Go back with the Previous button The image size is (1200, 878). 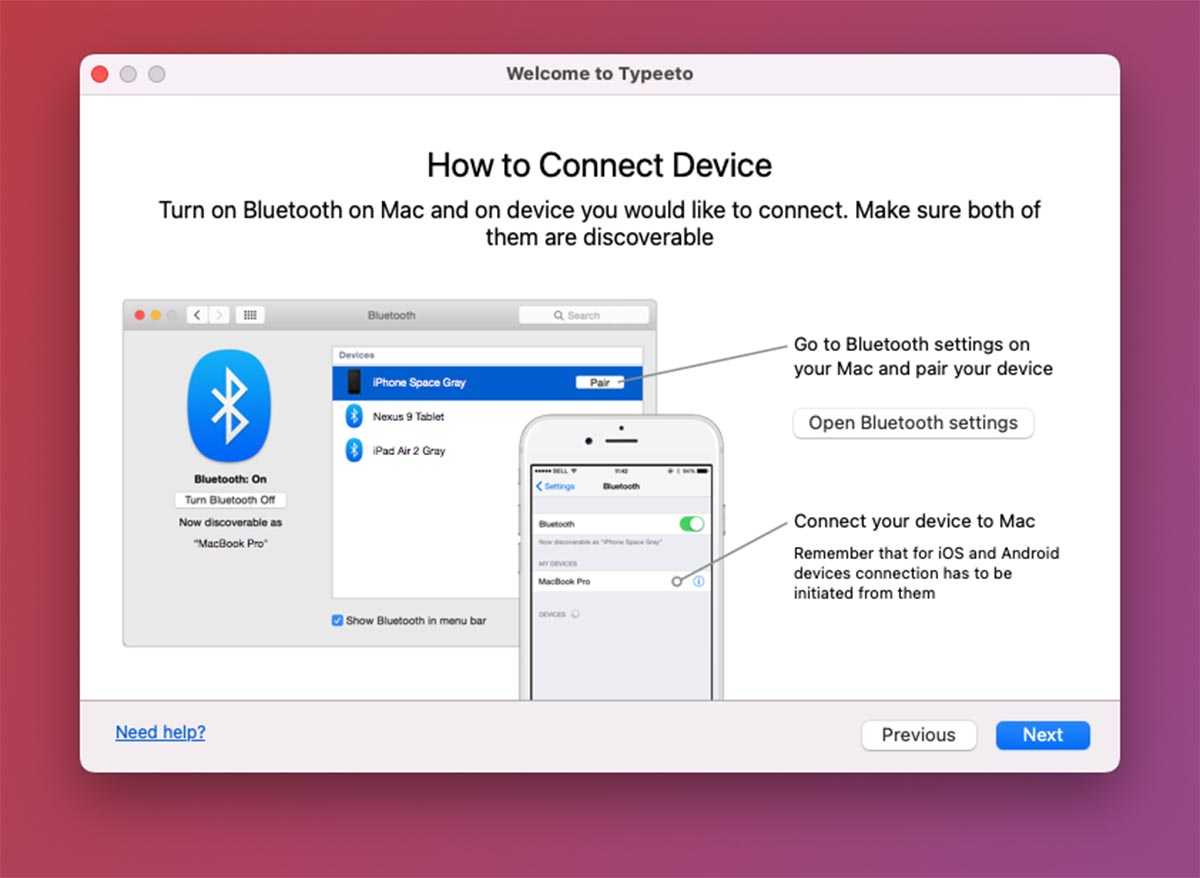(918, 735)
